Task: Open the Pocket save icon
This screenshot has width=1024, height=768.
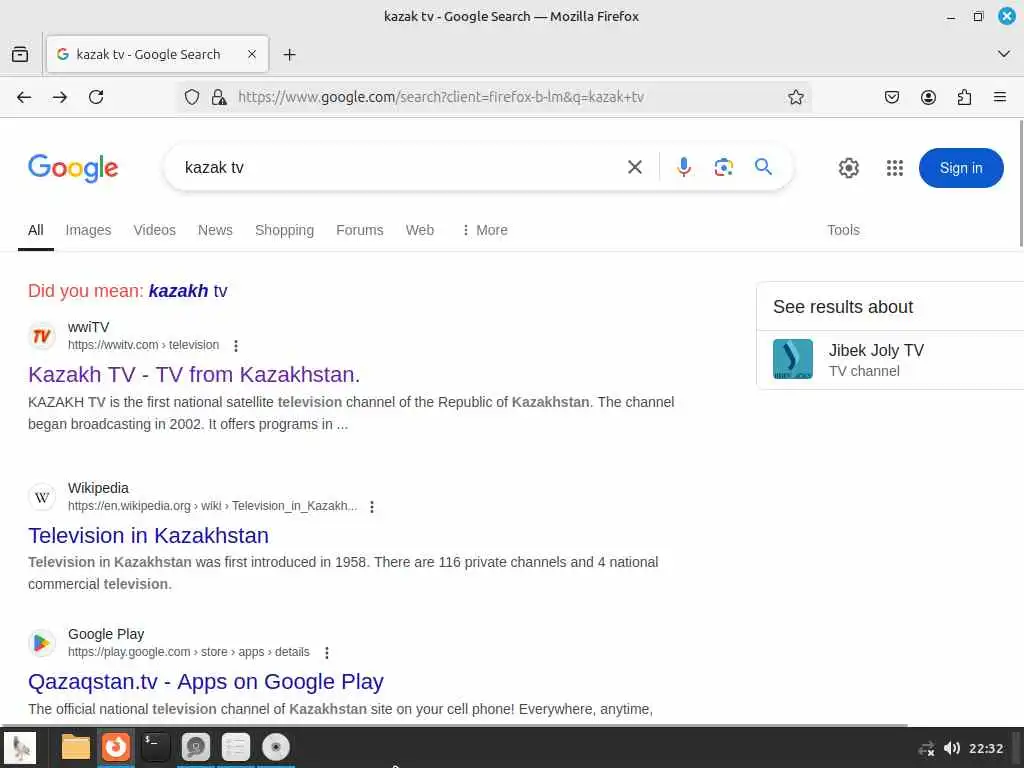Action: coord(891,97)
